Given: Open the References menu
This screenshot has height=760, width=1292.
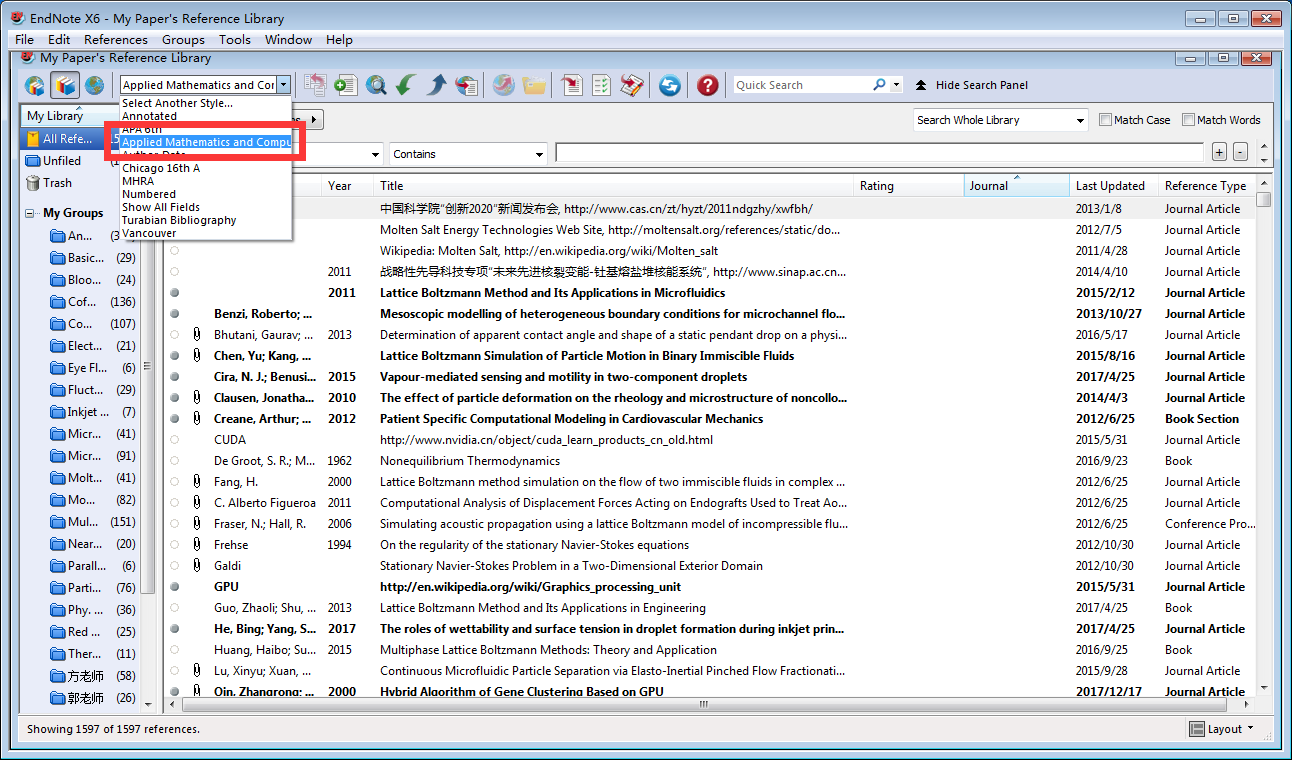Looking at the screenshot, I should click(x=116, y=40).
